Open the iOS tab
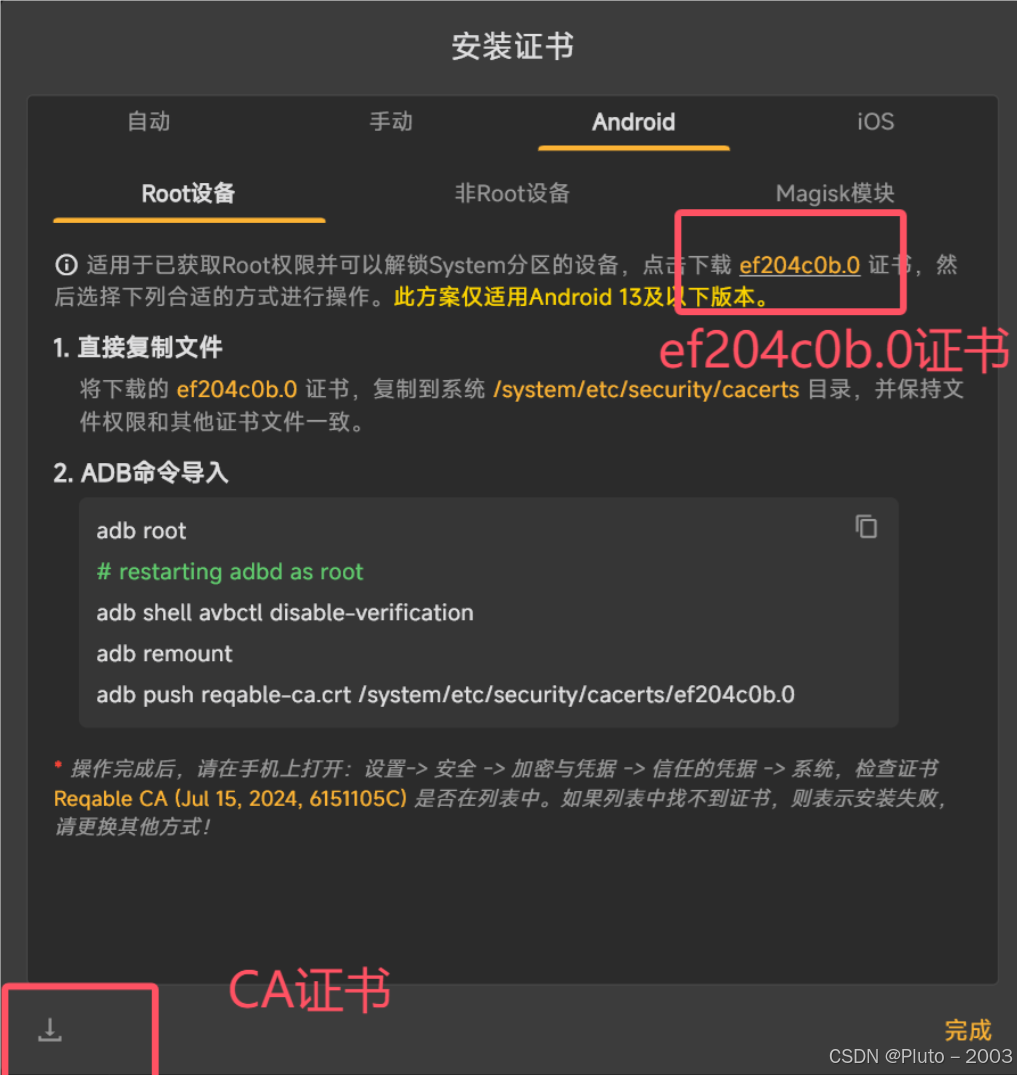1017x1075 pixels. (x=876, y=121)
